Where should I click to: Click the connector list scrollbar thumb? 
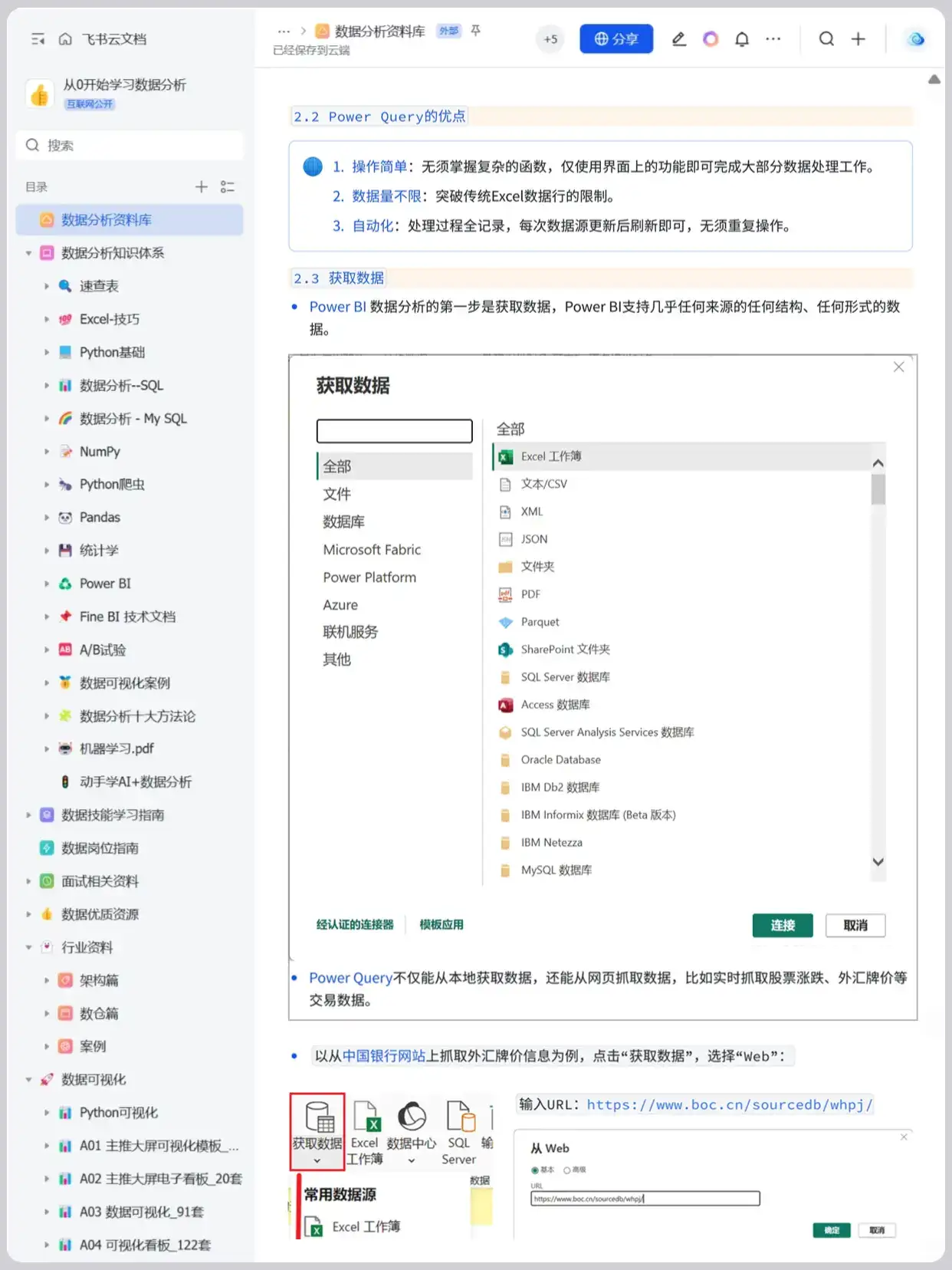(878, 489)
